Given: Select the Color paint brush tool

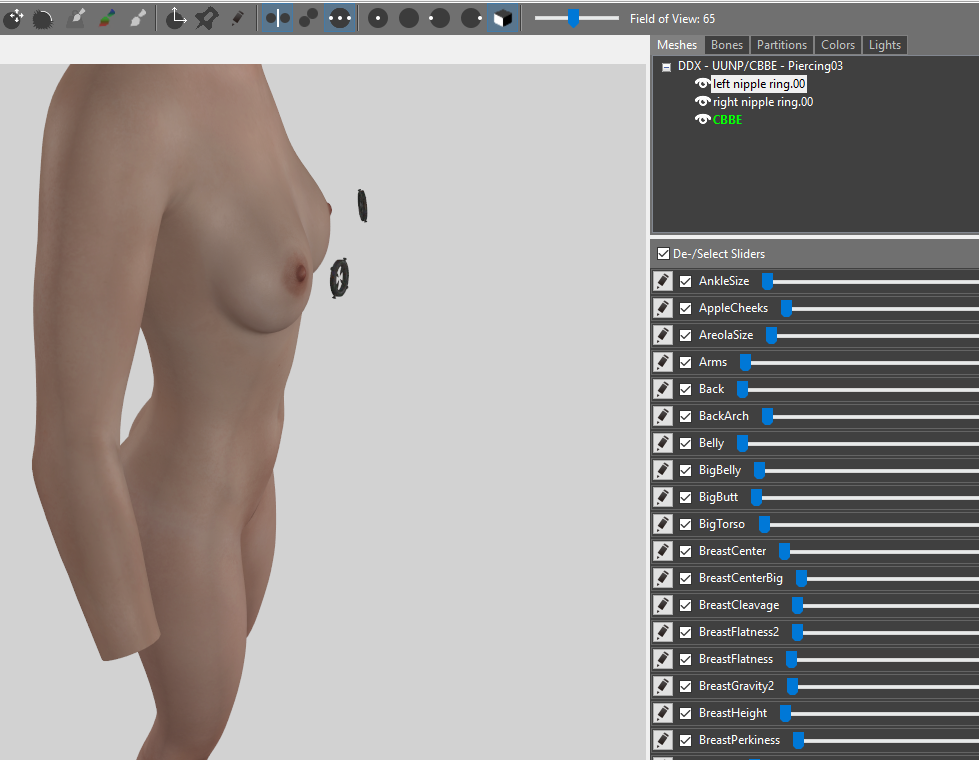Looking at the screenshot, I should tap(107, 19).
